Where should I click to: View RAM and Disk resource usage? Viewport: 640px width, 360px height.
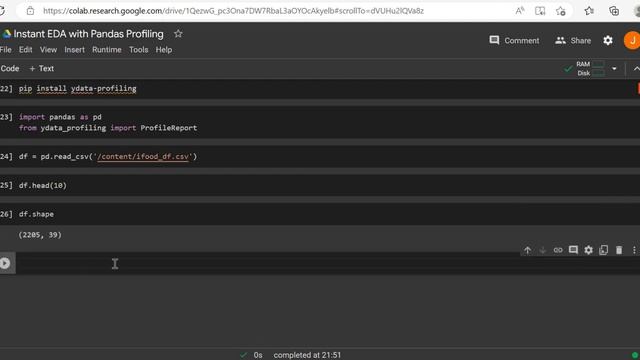pos(590,69)
